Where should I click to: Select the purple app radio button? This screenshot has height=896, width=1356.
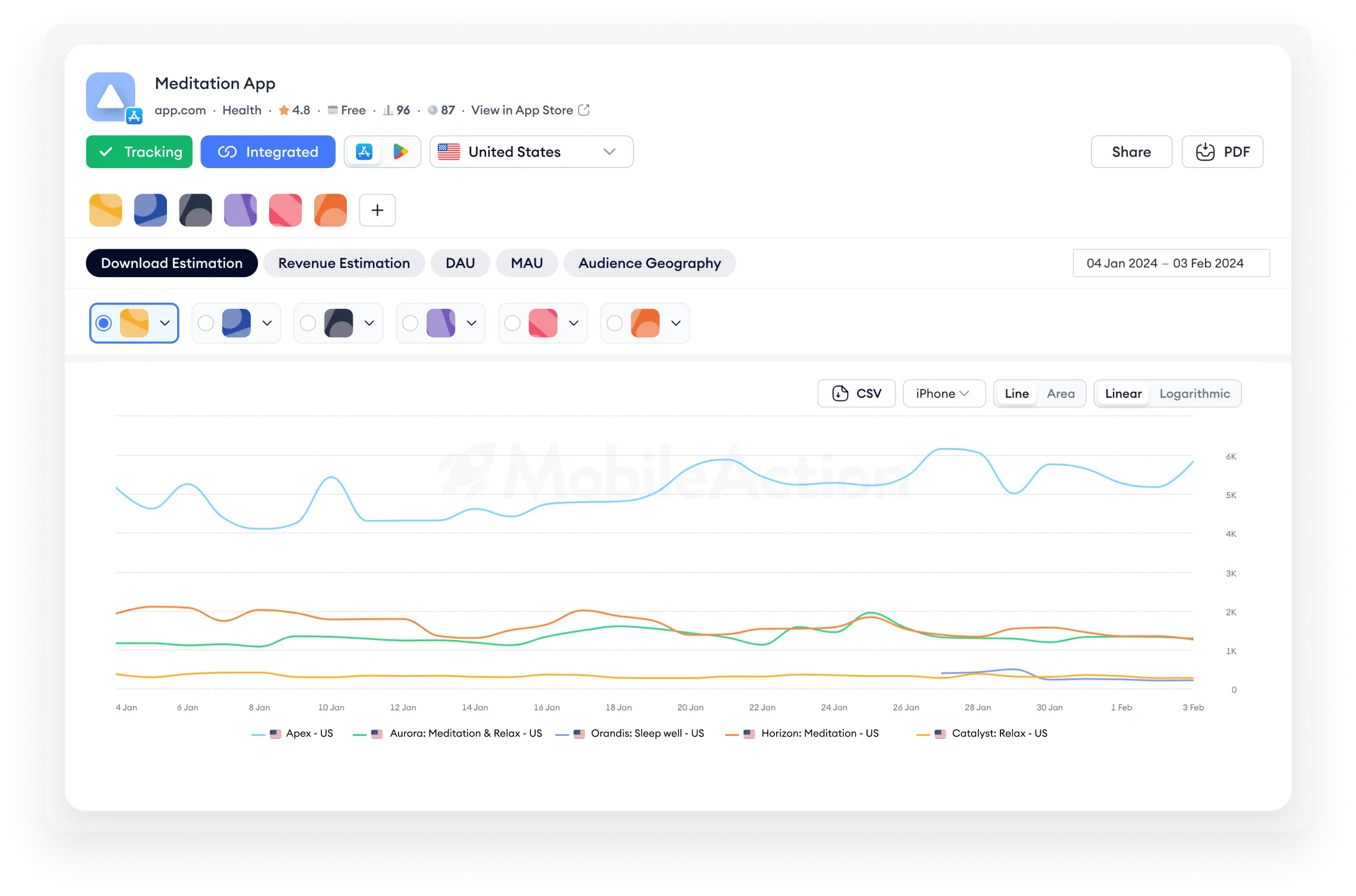pos(411,324)
